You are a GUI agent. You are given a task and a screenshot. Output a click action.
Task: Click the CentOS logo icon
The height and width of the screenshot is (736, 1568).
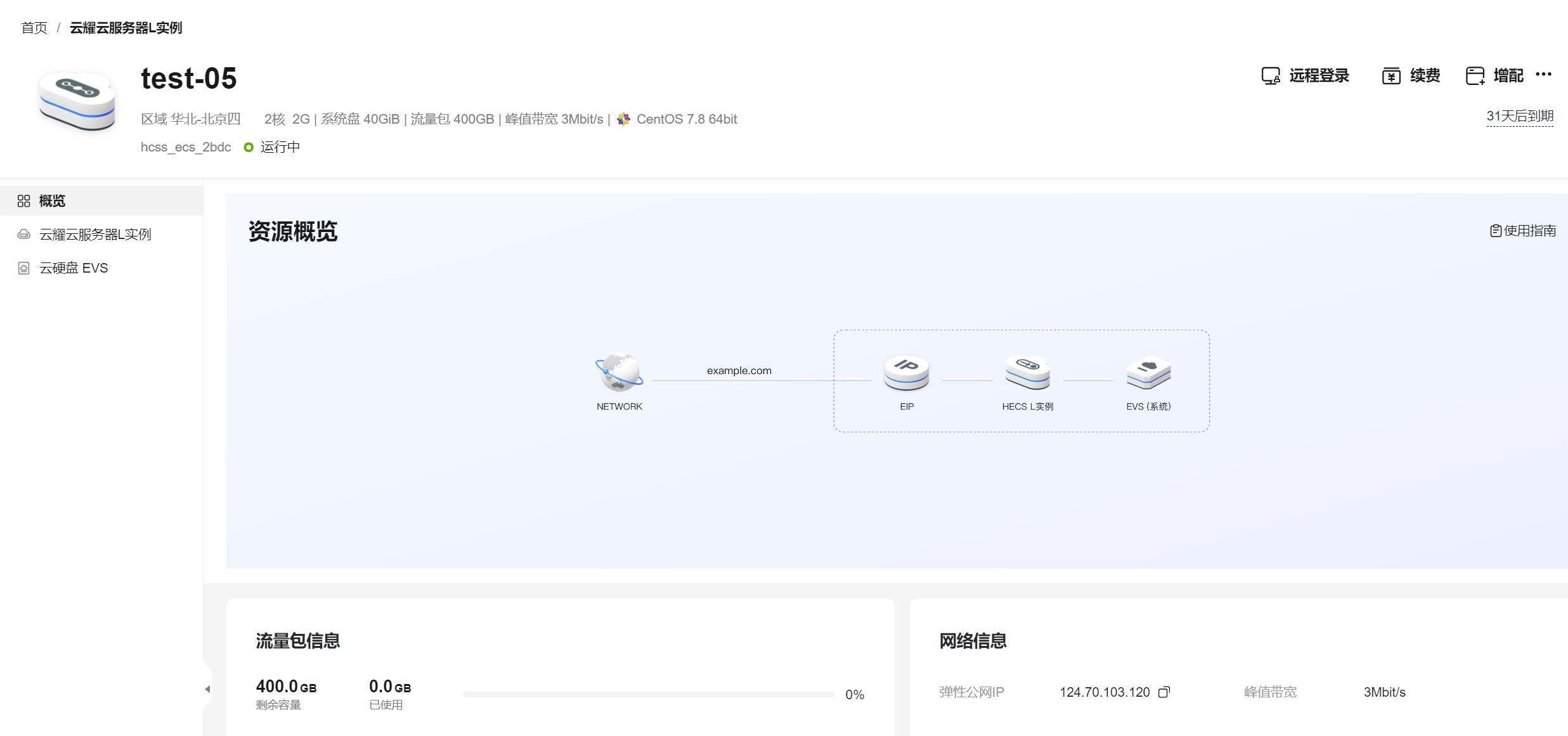pyautogui.click(x=623, y=119)
